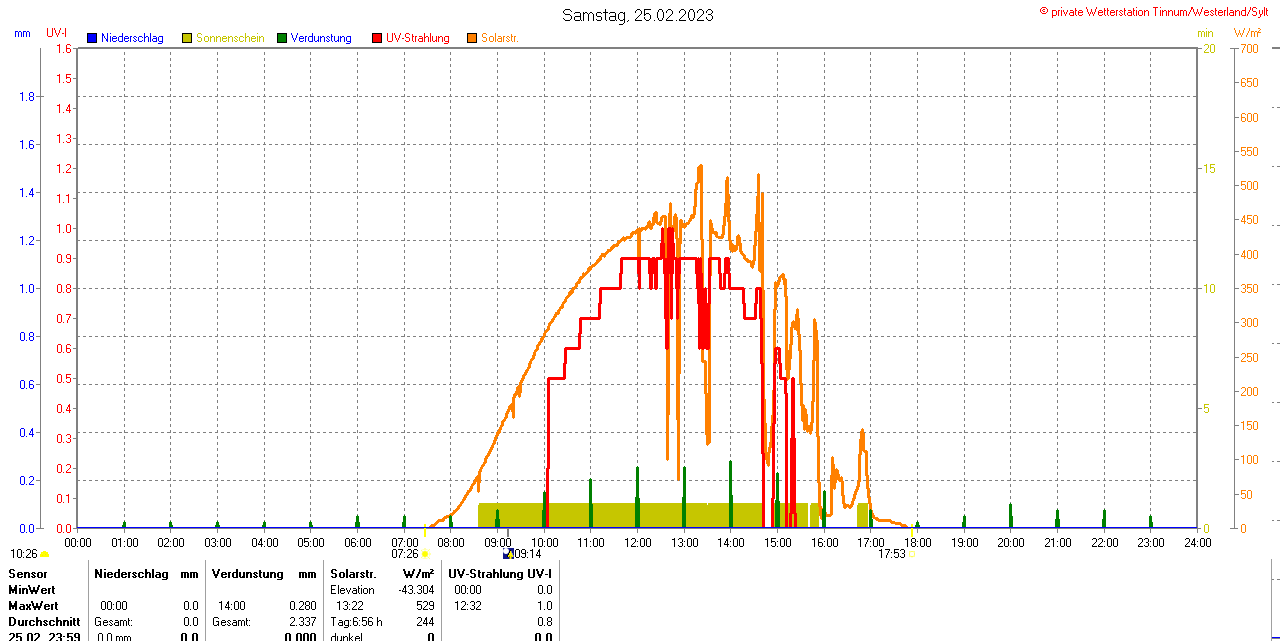This screenshot has height=641, width=1280.
Task: Click the UV-Strahlung UV-I table header
Action: tap(500, 574)
